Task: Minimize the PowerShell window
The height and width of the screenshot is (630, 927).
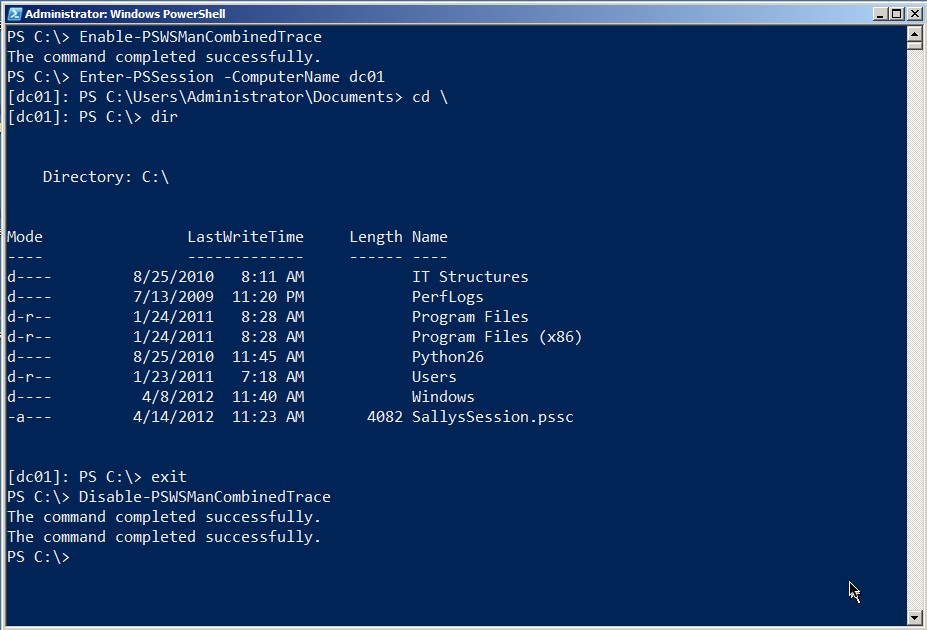Action: (879, 14)
